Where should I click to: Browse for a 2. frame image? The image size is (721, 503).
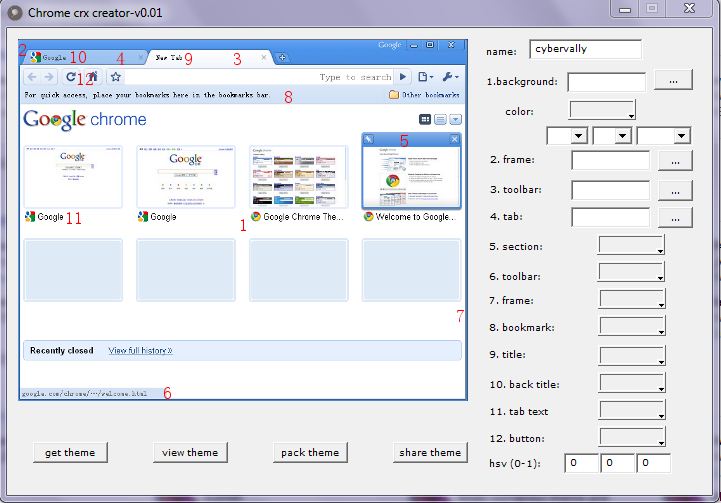click(x=675, y=161)
